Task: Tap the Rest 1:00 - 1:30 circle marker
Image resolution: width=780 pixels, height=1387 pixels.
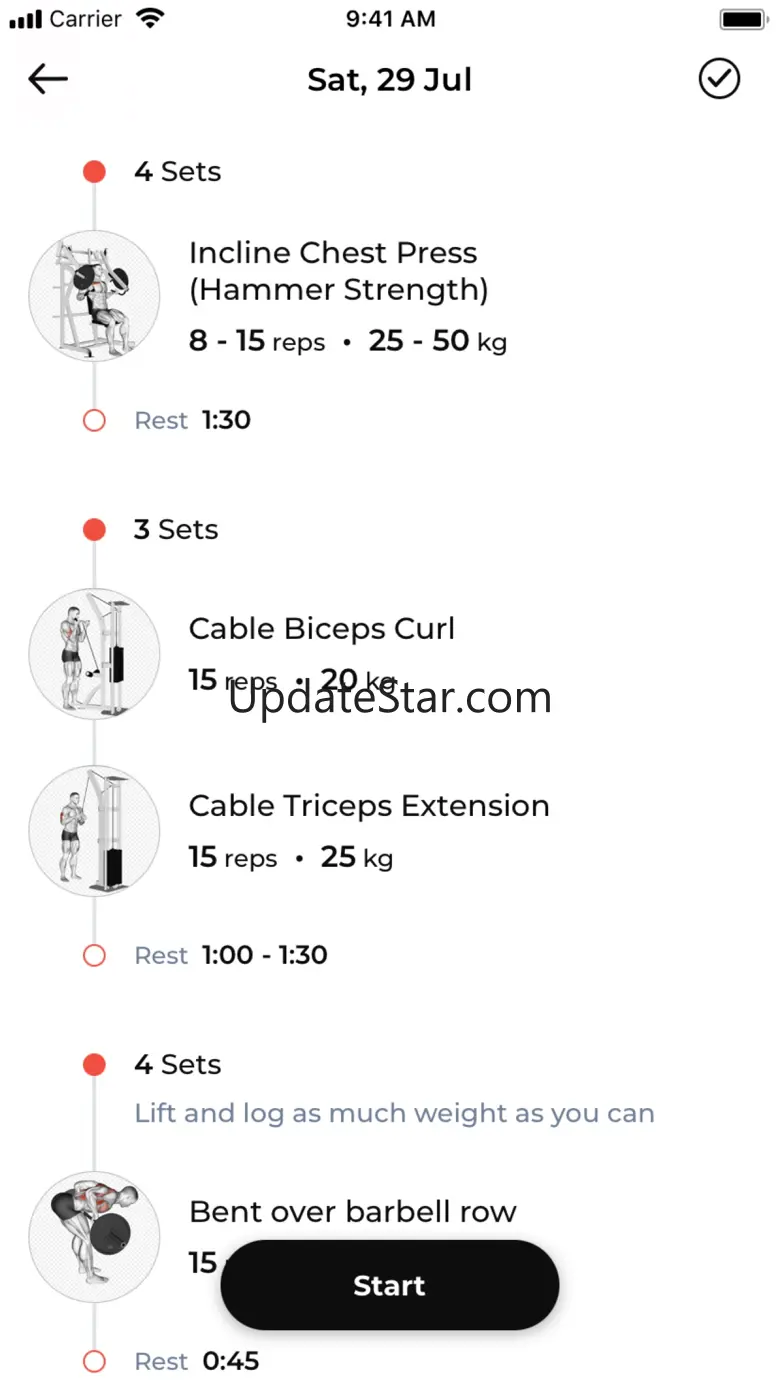Action: pyautogui.click(x=94, y=956)
